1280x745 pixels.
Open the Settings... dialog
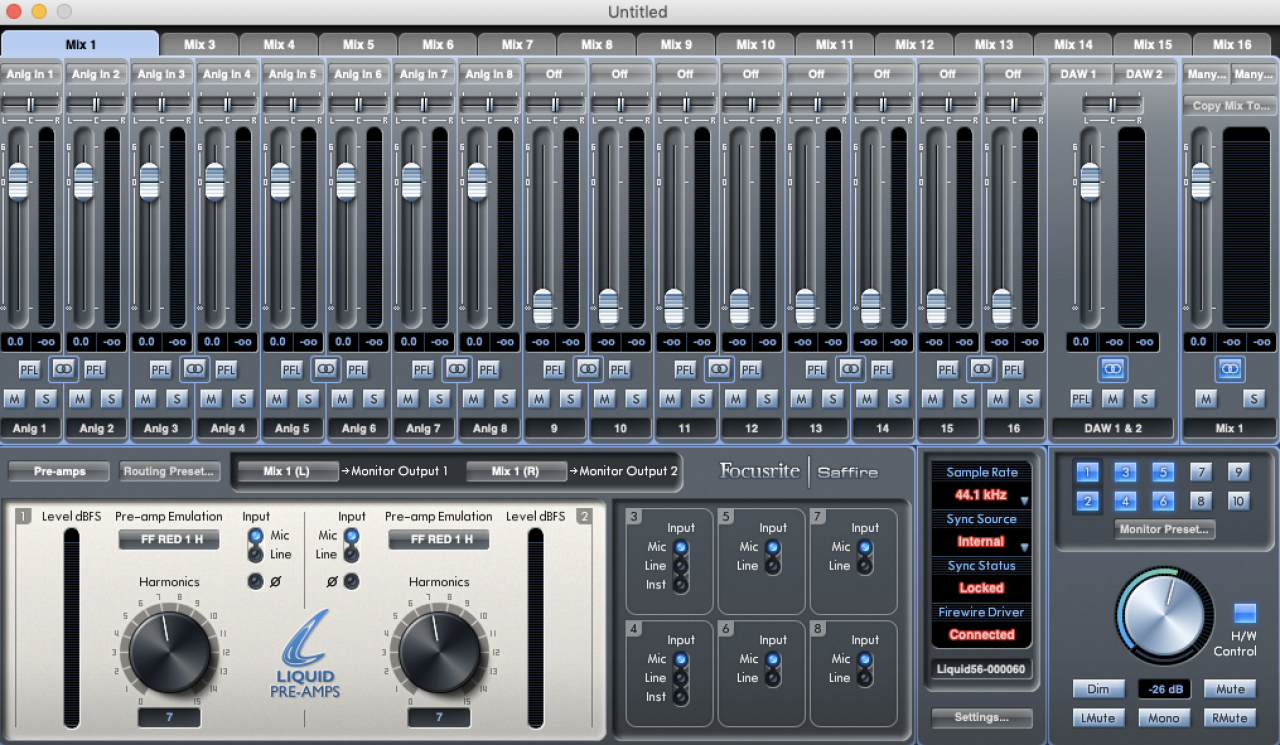[x=980, y=717]
